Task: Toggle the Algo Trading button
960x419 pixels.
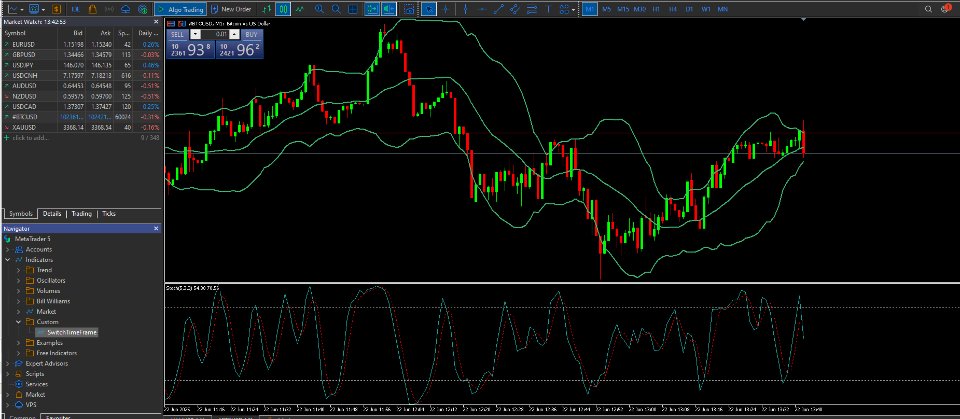Action: click(x=179, y=9)
